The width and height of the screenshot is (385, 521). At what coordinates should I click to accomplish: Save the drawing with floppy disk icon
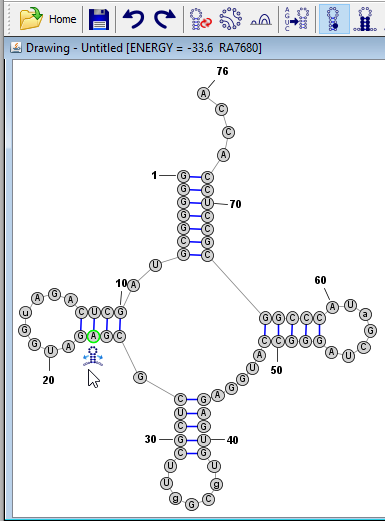(99, 20)
